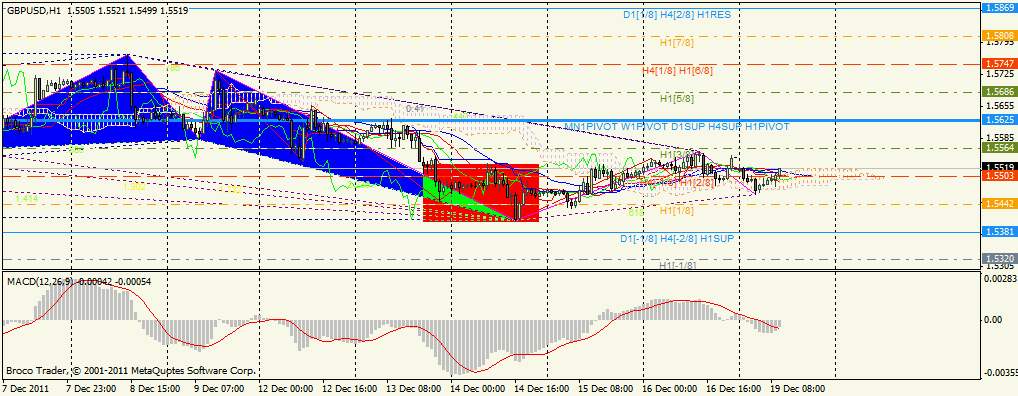The image size is (1018, 396).
Task: Click the 14 Dec 16:00 time label
Action: tap(541, 388)
